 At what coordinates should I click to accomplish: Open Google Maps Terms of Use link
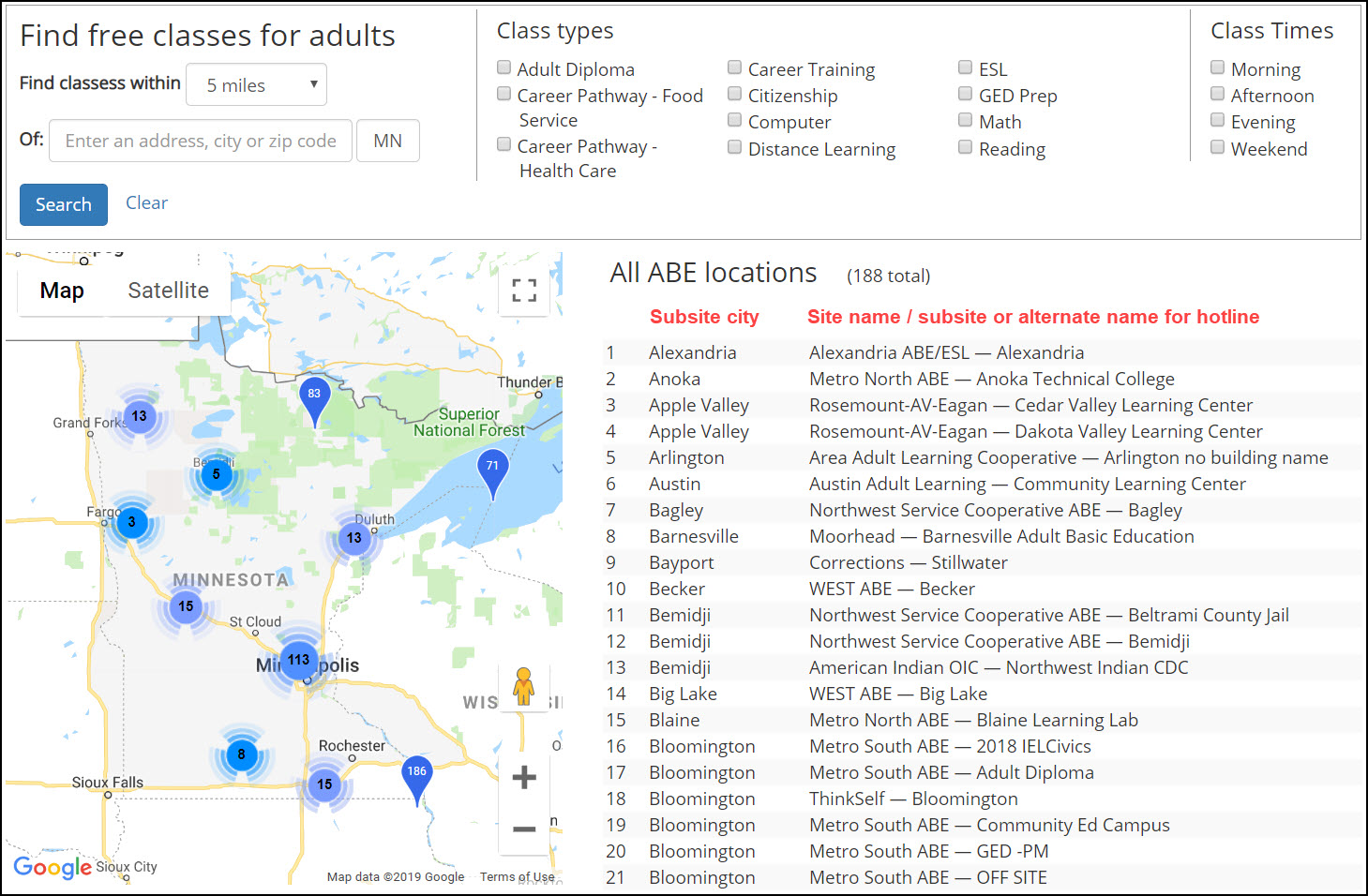(517, 877)
